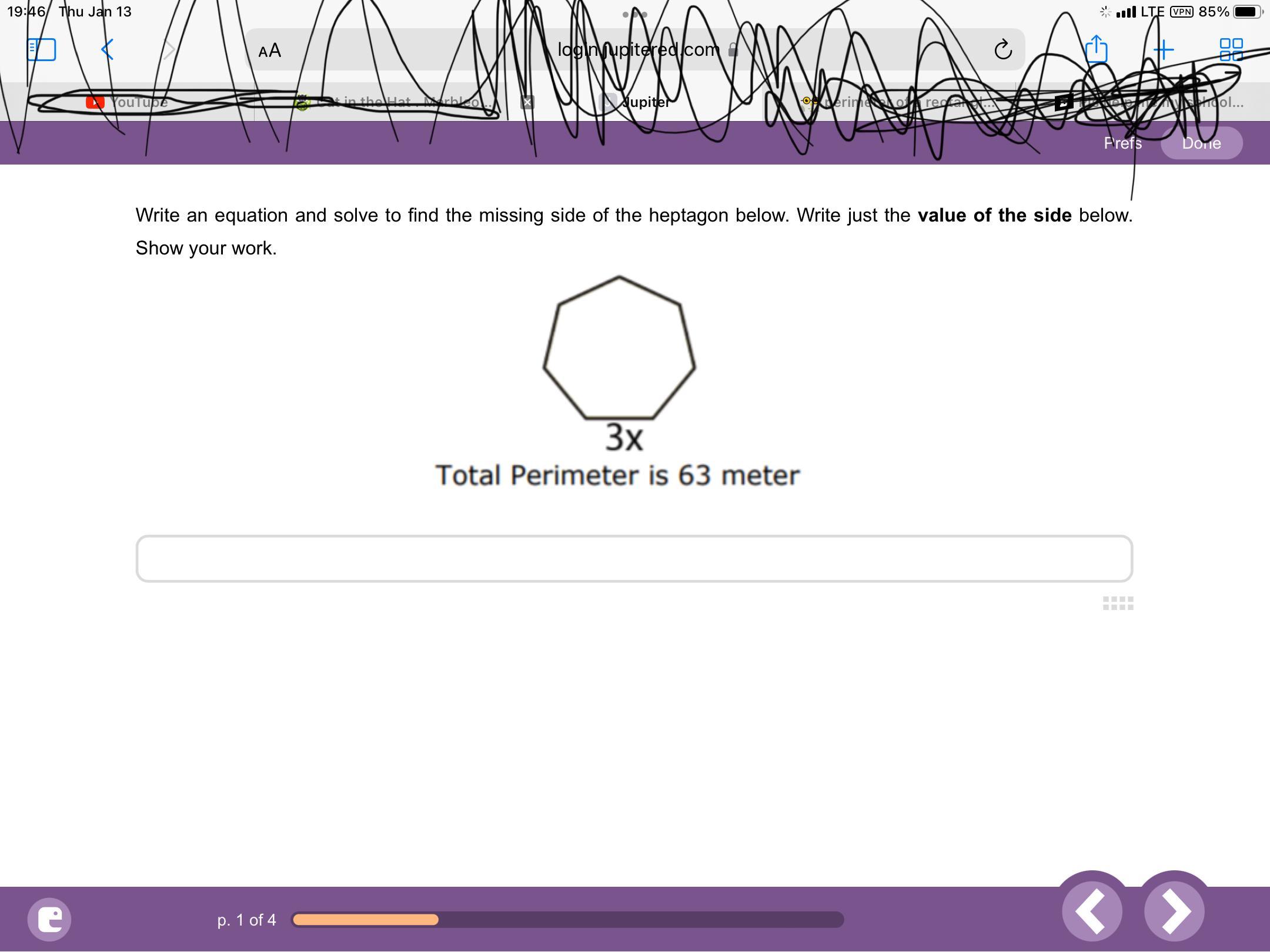Click the answer input field

pyautogui.click(x=634, y=558)
